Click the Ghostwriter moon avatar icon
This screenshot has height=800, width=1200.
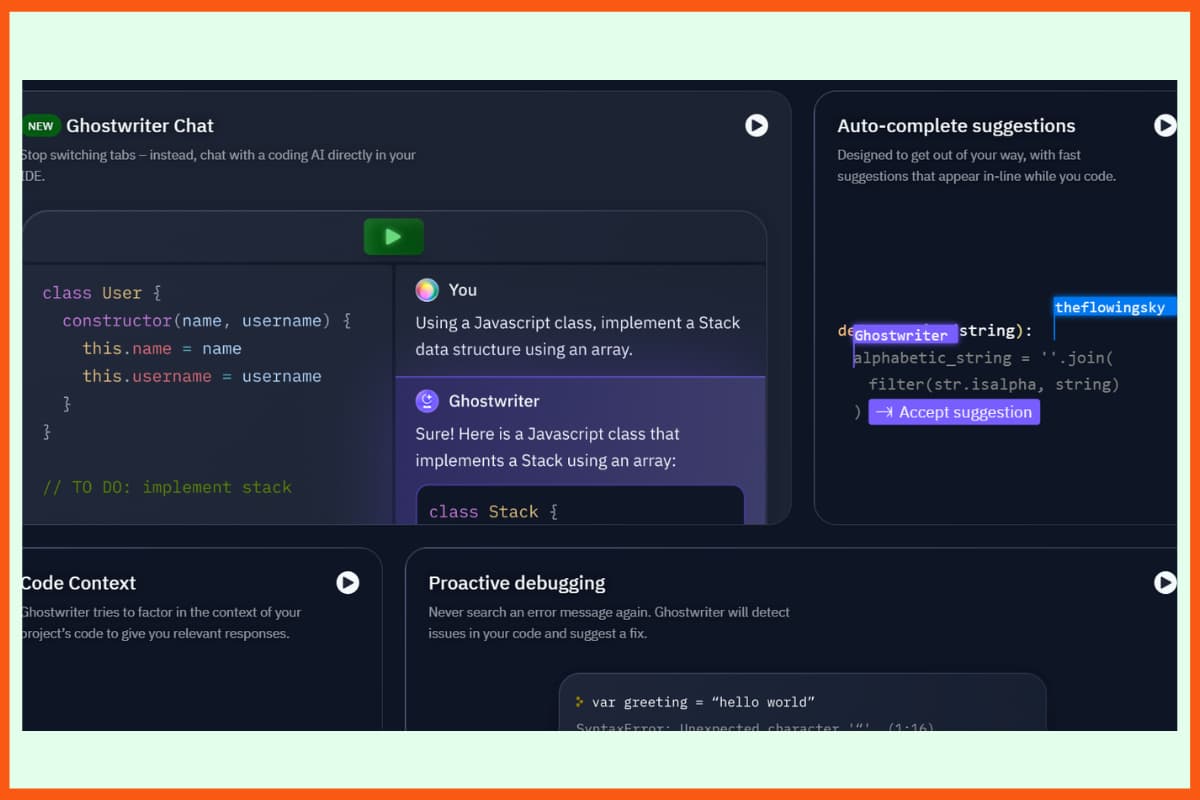coord(428,400)
